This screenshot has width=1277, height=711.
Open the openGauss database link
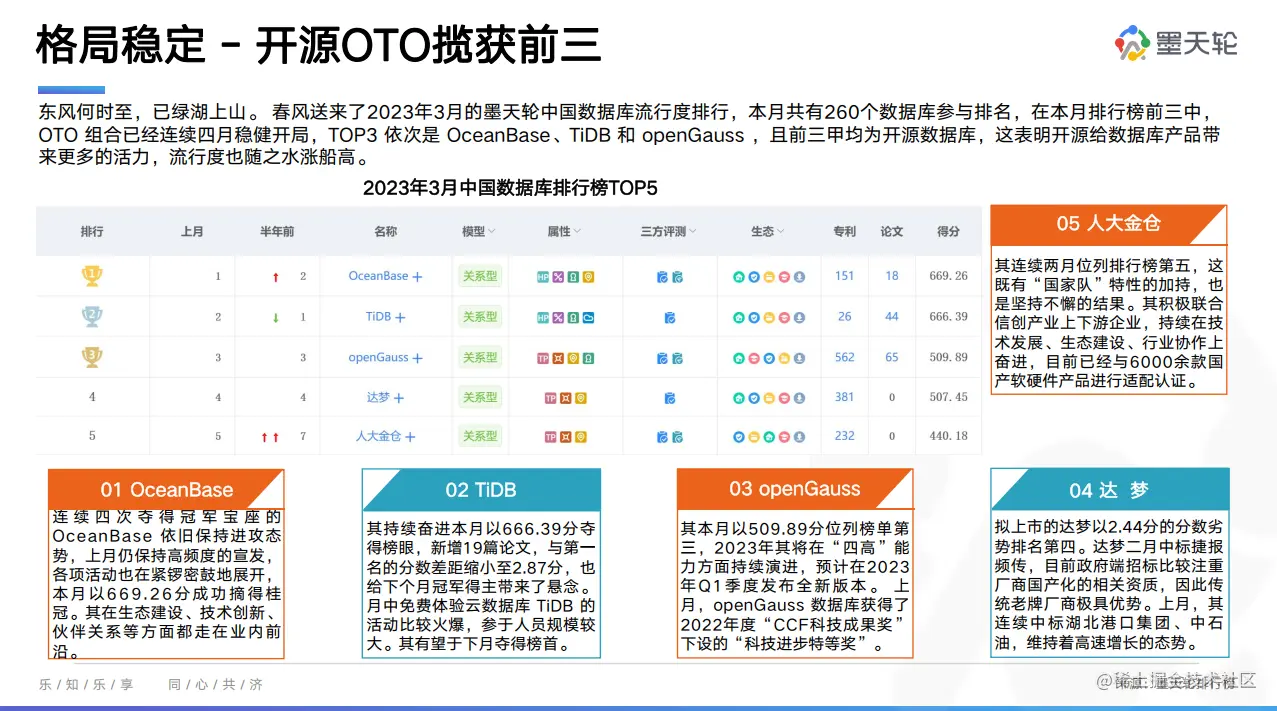378,358
